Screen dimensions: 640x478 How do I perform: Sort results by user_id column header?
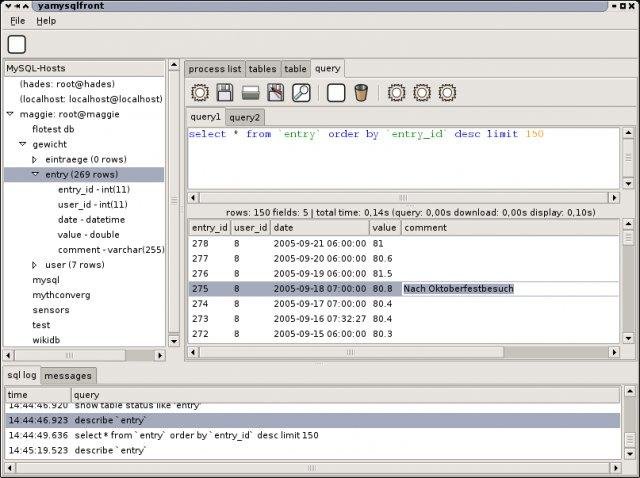point(251,228)
